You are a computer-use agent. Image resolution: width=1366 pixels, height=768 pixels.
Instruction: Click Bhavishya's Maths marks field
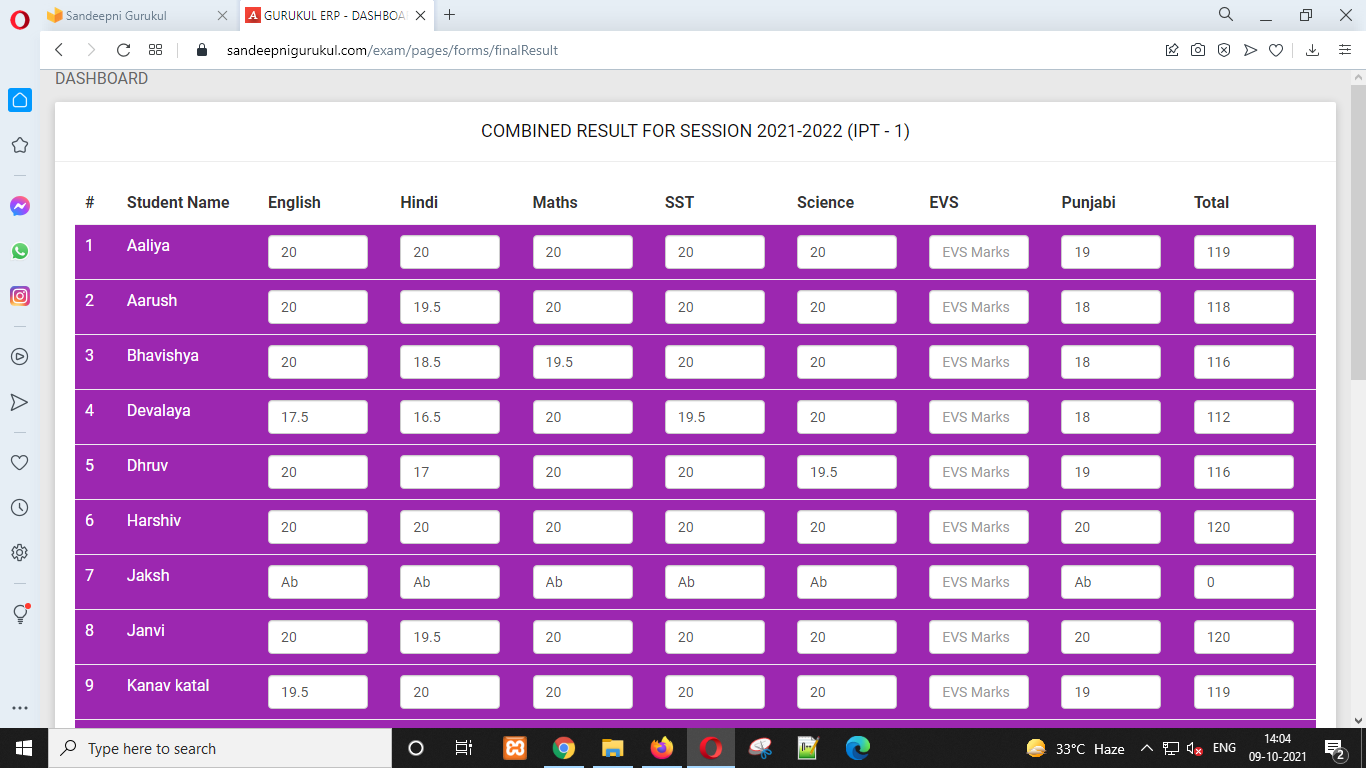pyautogui.click(x=582, y=362)
